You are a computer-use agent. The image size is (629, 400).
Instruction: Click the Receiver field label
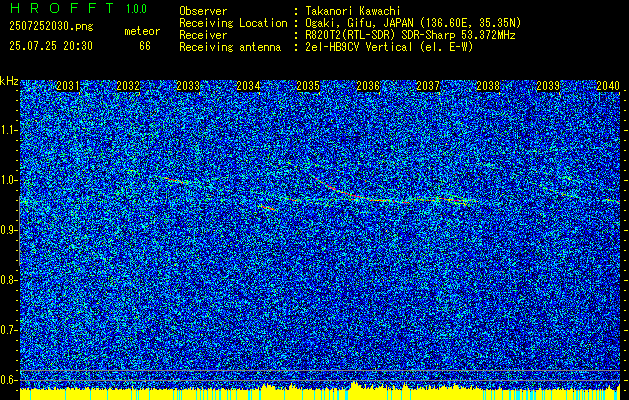pyautogui.click(x=203, y=35)
